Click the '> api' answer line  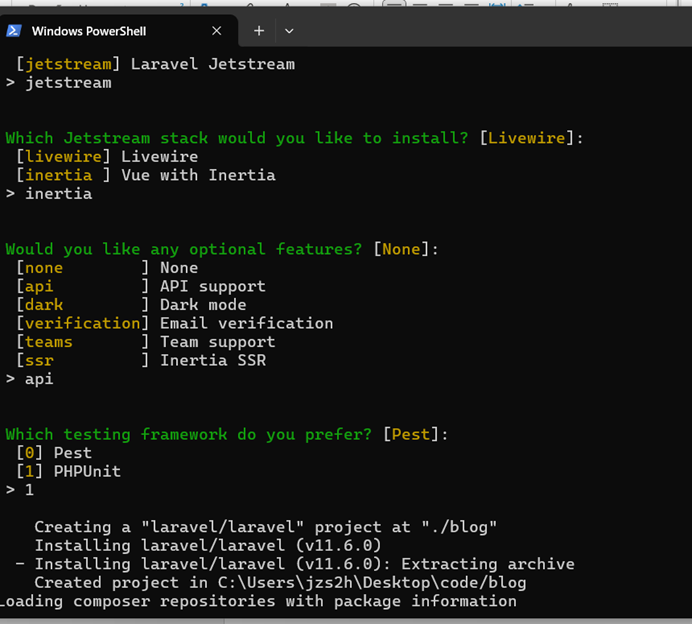point(30,379)
